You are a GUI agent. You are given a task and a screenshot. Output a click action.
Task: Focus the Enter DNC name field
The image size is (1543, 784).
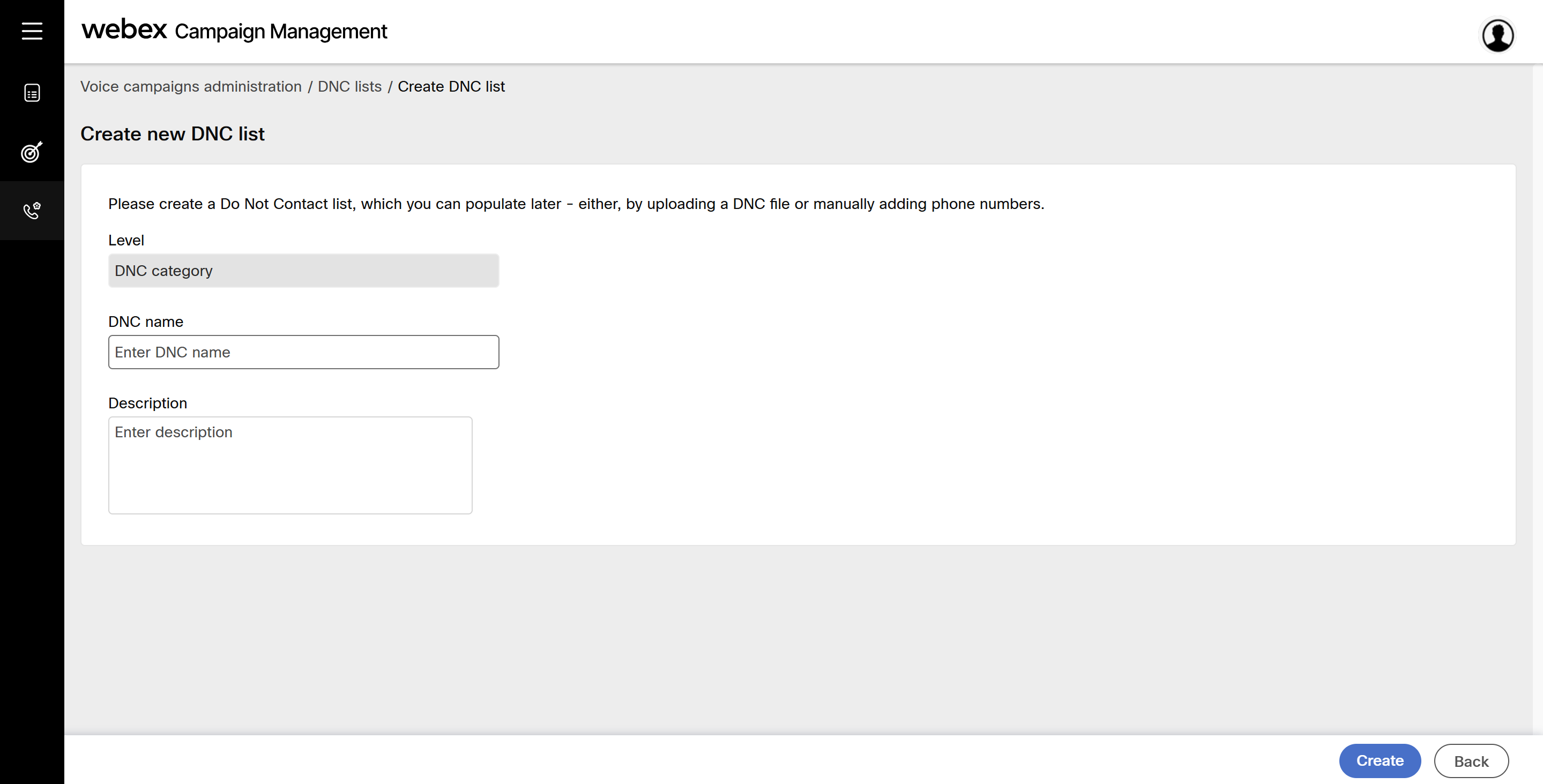303,352
